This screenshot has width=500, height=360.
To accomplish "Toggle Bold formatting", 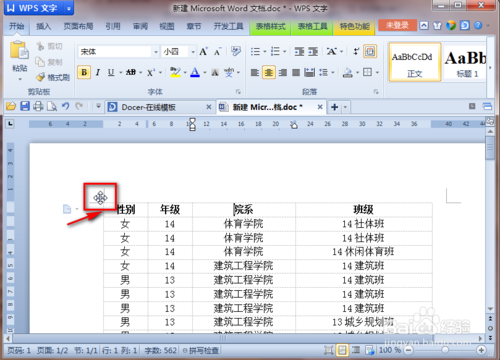I will coord(84,72).
